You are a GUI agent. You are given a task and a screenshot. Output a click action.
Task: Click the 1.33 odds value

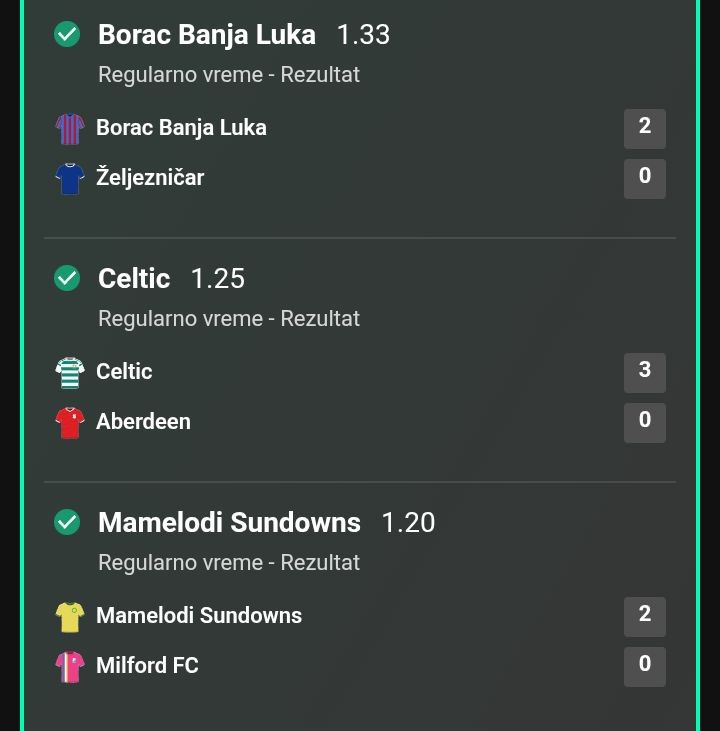pyautogui.click(x=363, y=34)
